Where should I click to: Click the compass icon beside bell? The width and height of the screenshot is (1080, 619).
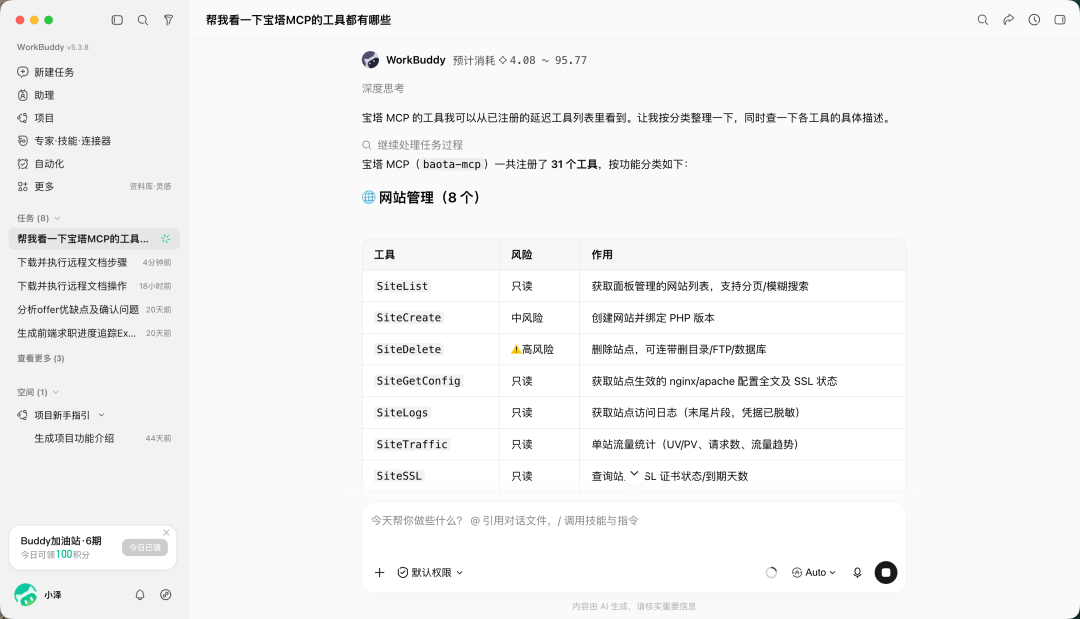165,594
